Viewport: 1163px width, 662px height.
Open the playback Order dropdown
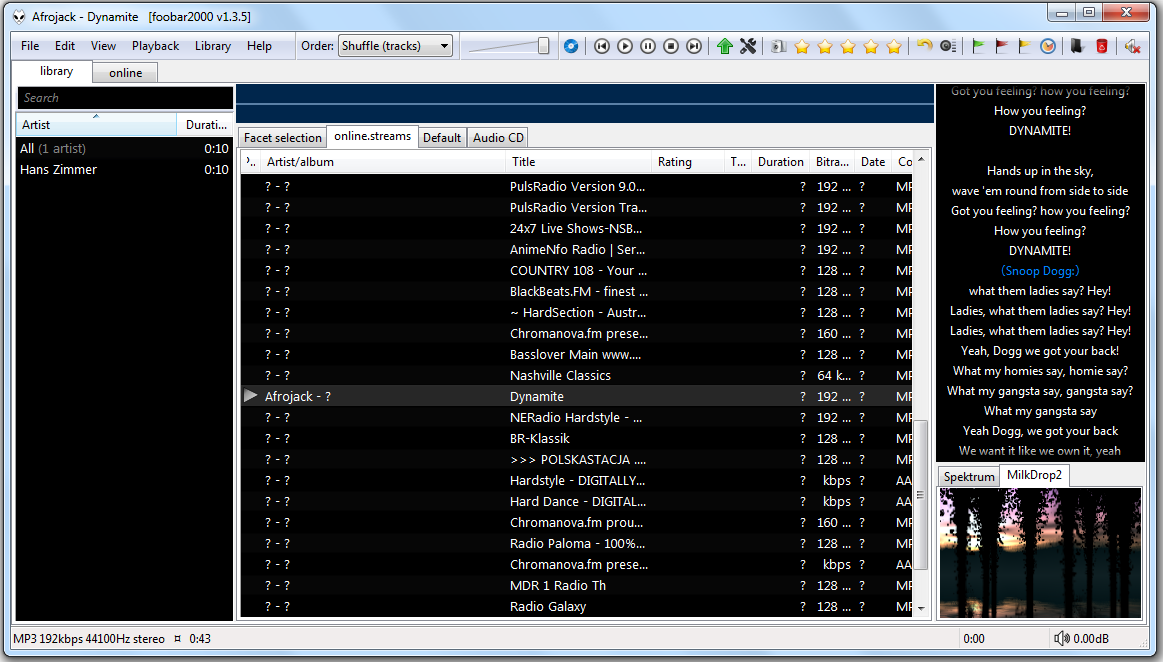point(395,46)
